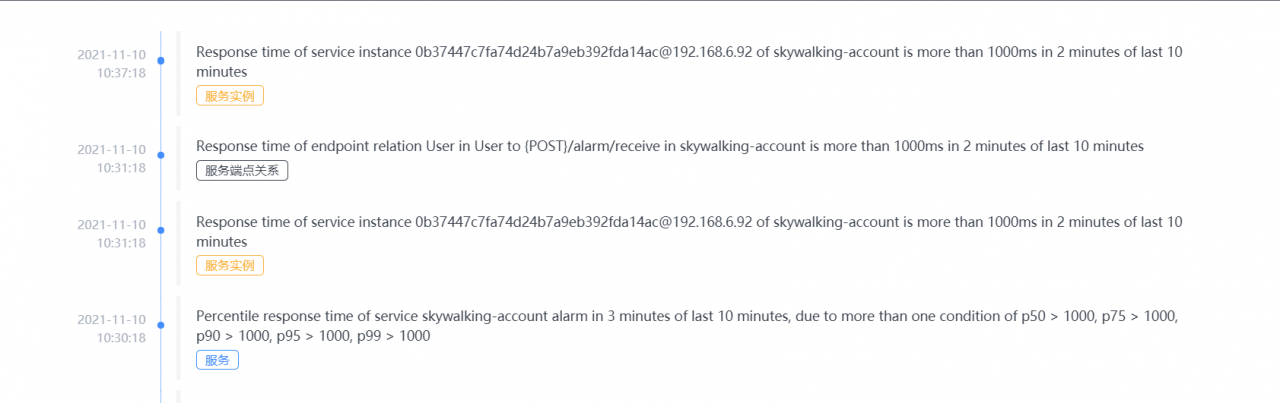Click the timeline dot for the 10:37:18 alarm
This screenshot has height=403, width=1280.
pyautogui.click(x=161, y=62)
